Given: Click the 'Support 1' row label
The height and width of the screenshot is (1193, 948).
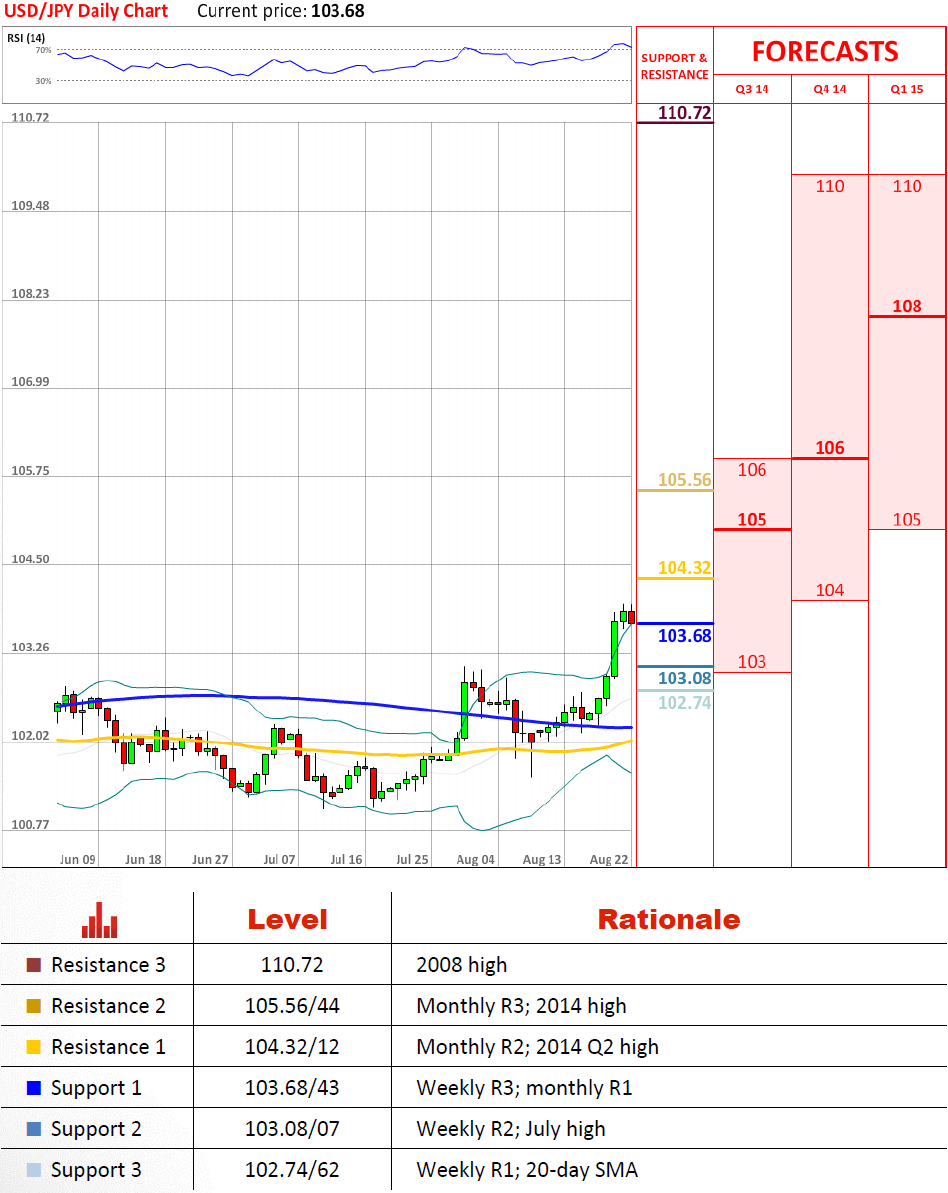Looking at the screenshot, I should [96, 1089].
